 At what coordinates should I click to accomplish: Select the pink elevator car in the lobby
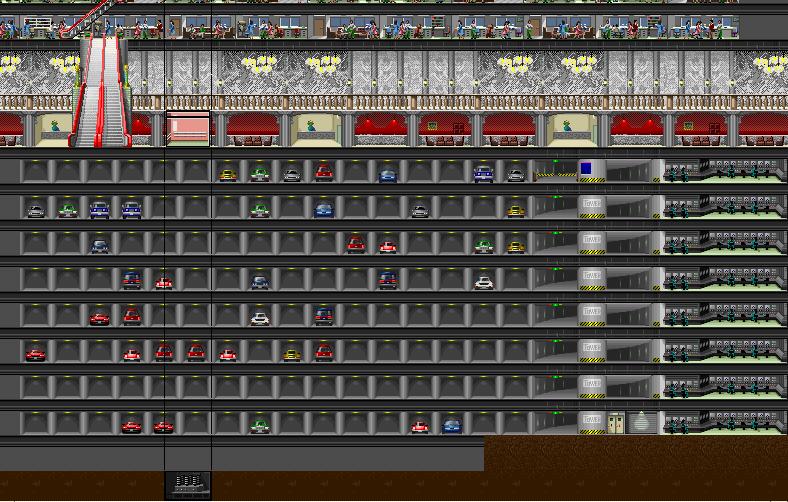point(187,129)
